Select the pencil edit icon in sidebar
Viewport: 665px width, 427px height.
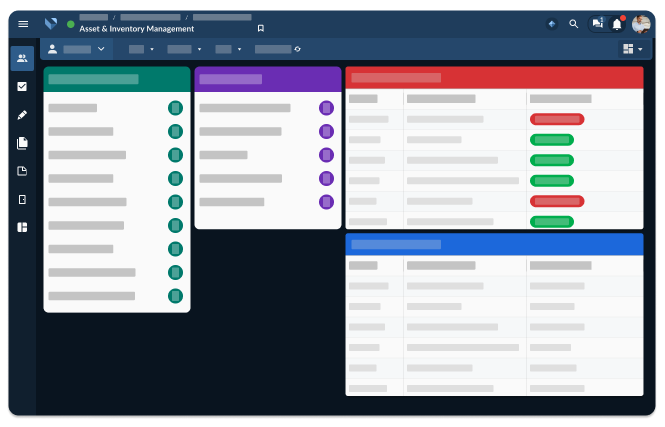click(22, 115)
